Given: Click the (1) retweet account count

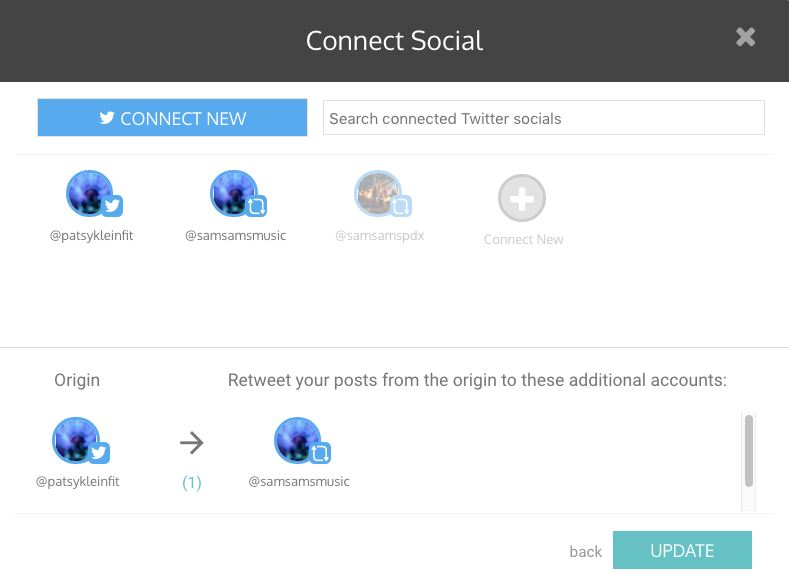Looking at the screenshot, I should 192,482.
